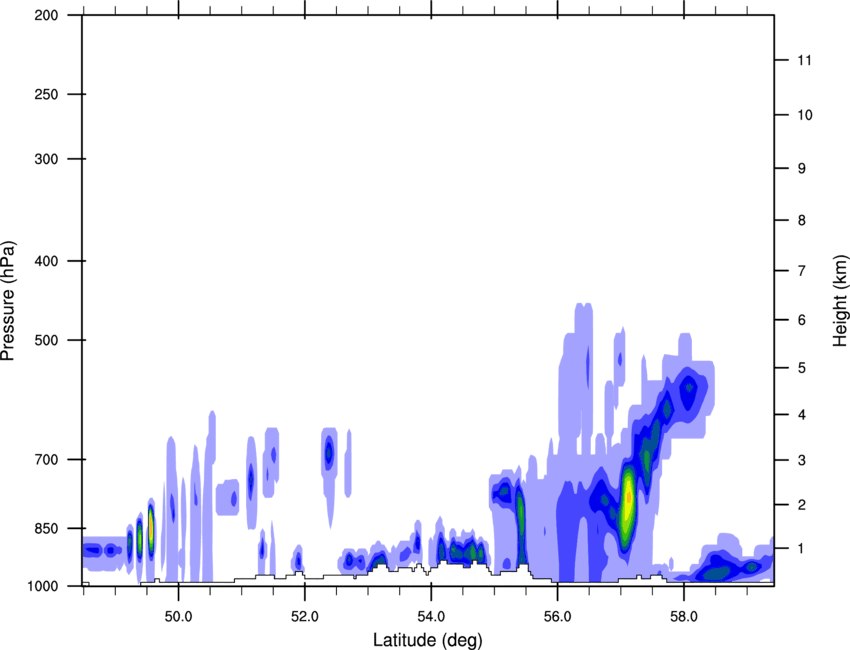Click height tick label 3
Image resolution: width=850 pixels, height=650 pixels.
(x=801, y=460)
